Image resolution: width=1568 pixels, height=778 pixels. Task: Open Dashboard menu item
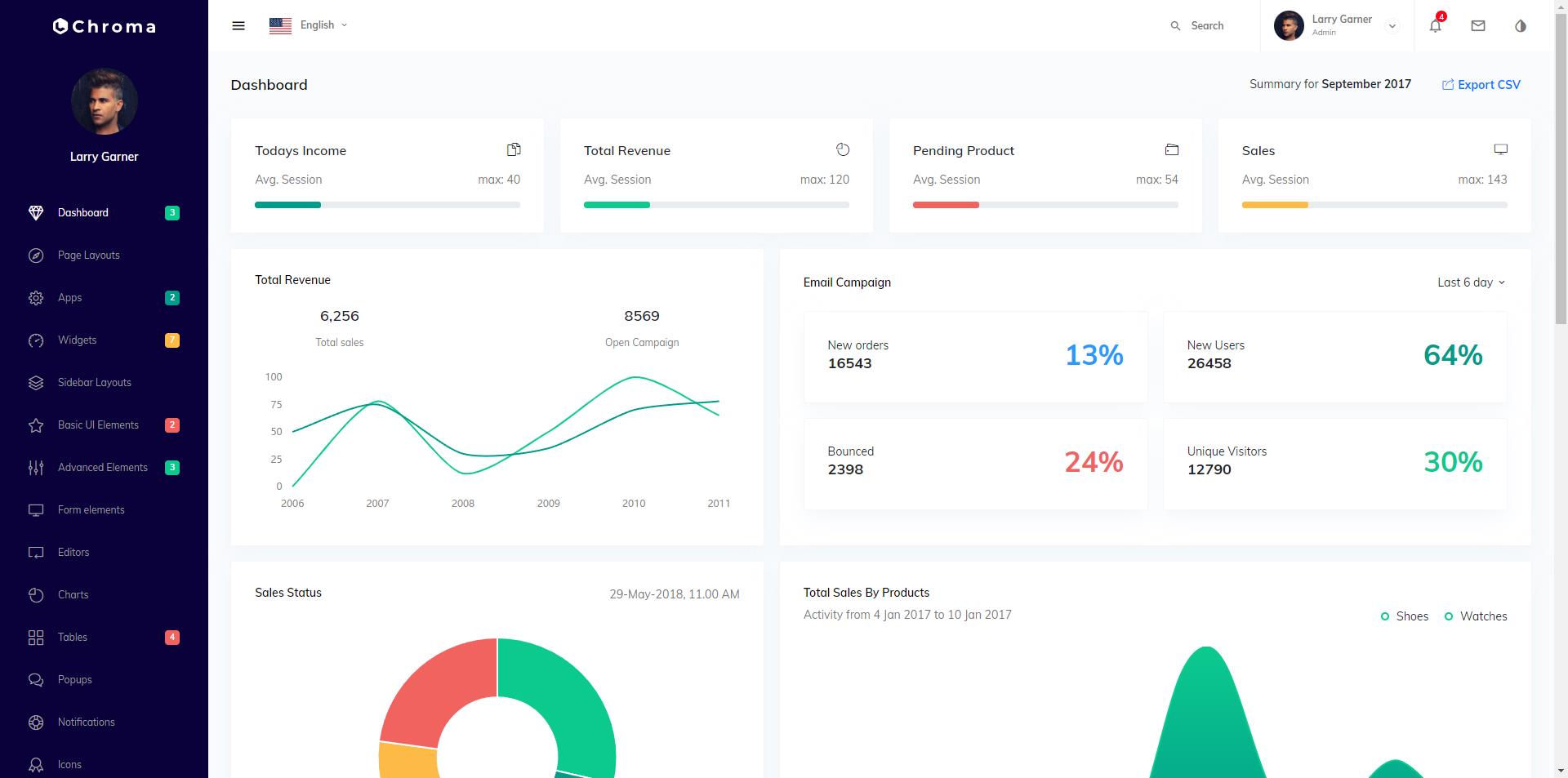tap(104, 212)
